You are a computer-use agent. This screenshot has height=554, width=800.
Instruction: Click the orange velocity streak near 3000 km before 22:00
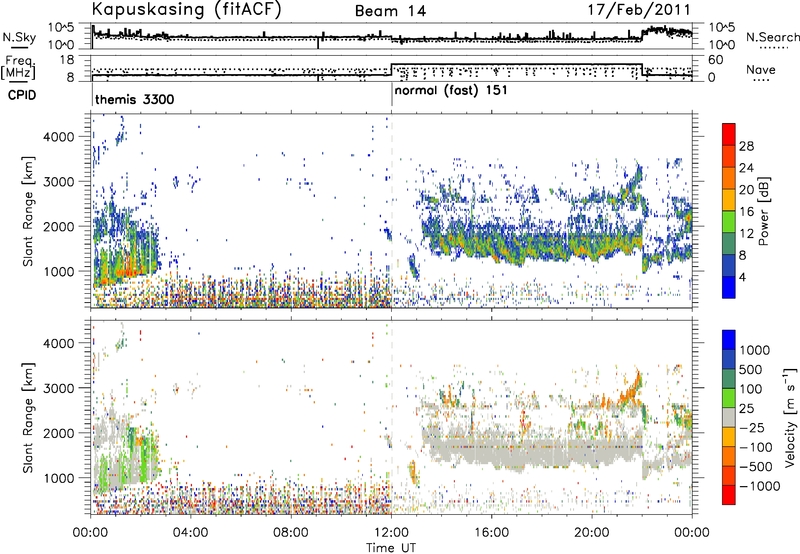point(631,388)
